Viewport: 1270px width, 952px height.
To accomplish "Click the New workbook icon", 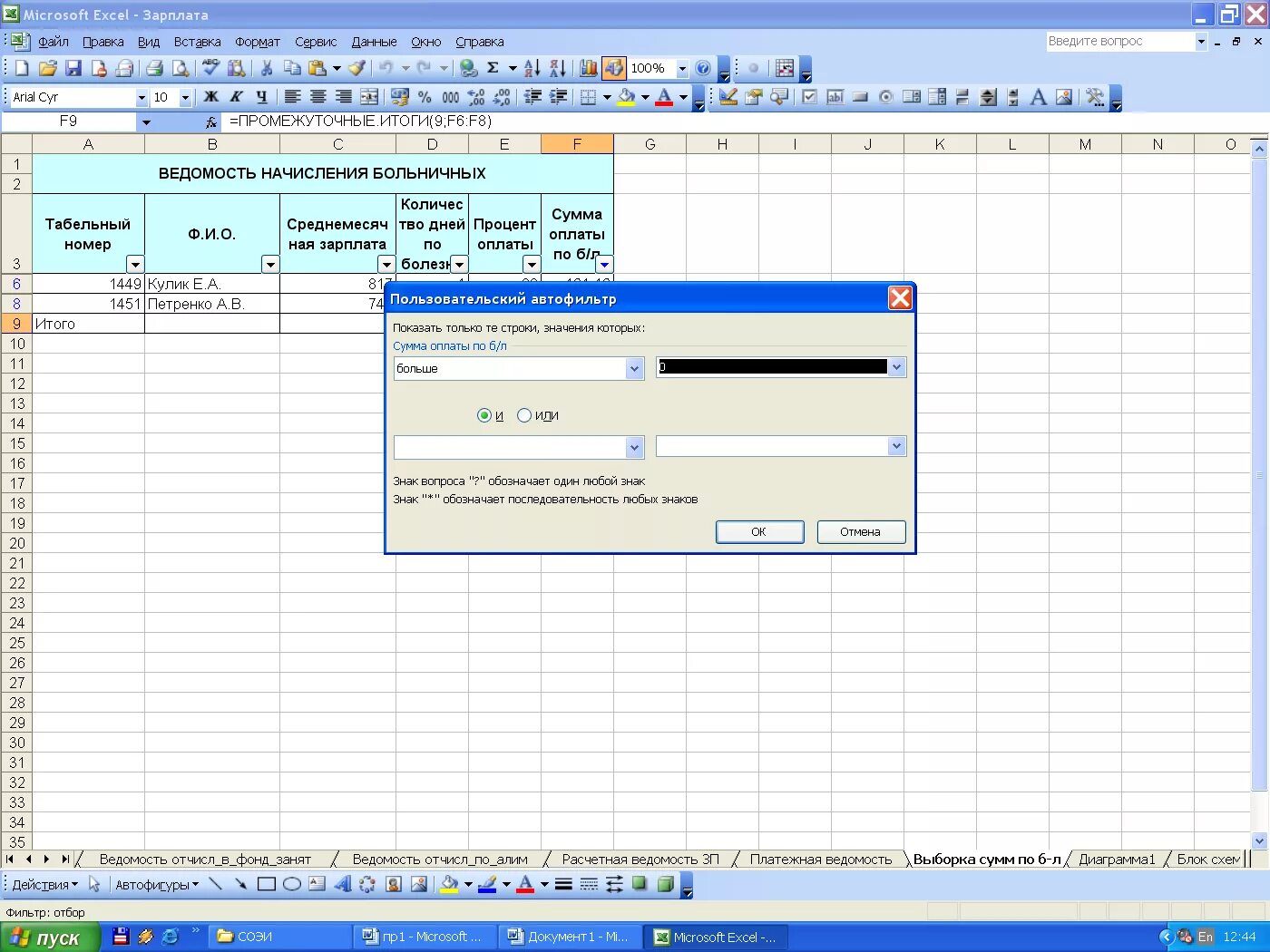I will [x=23, y=68].
